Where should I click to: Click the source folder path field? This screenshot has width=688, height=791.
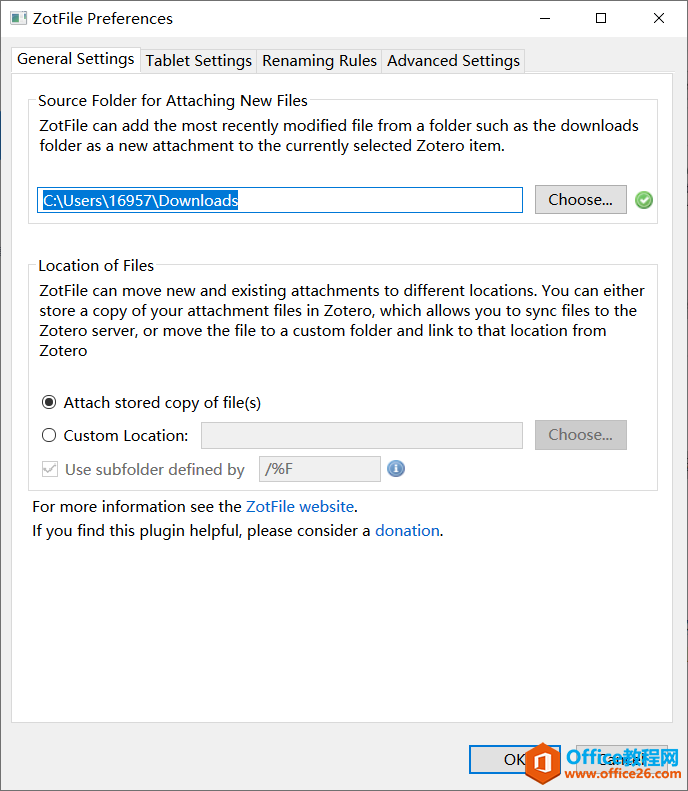[x=280, y=200]
